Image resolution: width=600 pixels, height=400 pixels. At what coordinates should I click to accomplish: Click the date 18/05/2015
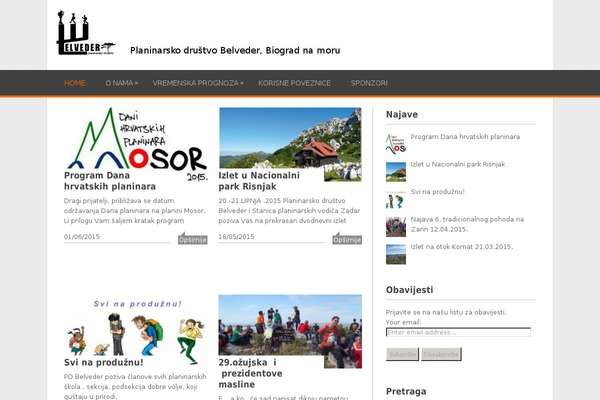(x=236, y=237)
